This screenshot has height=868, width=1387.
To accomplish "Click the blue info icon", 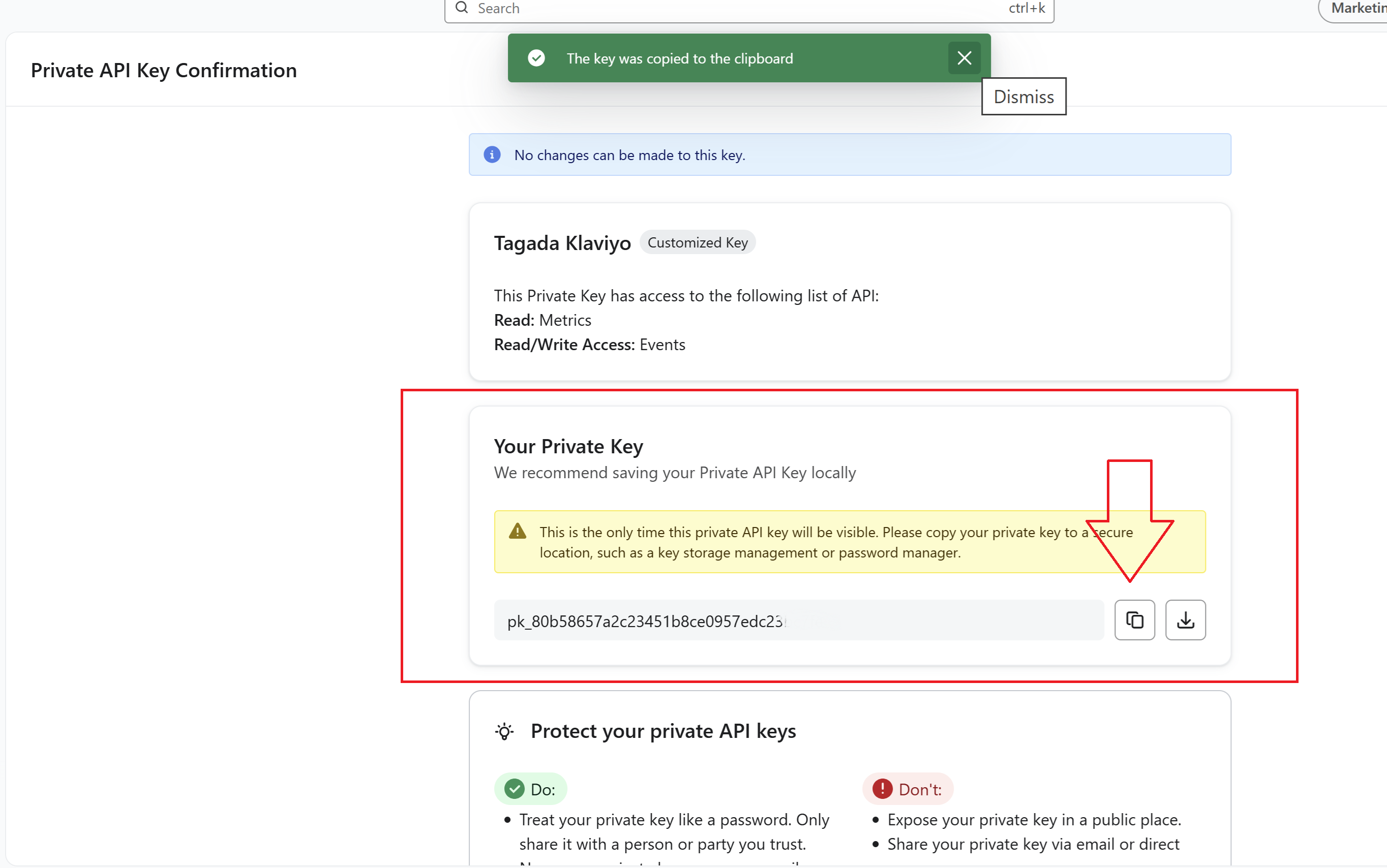I will point(492,154).
